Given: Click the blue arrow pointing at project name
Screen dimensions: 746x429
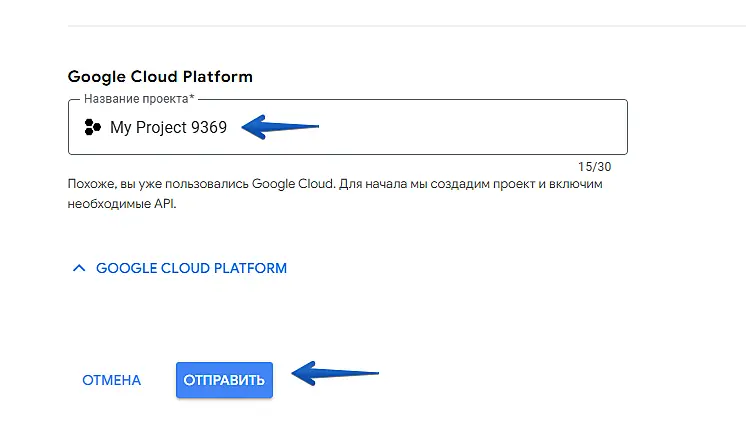Looking at the screenshot, I should tap(281, 127).
